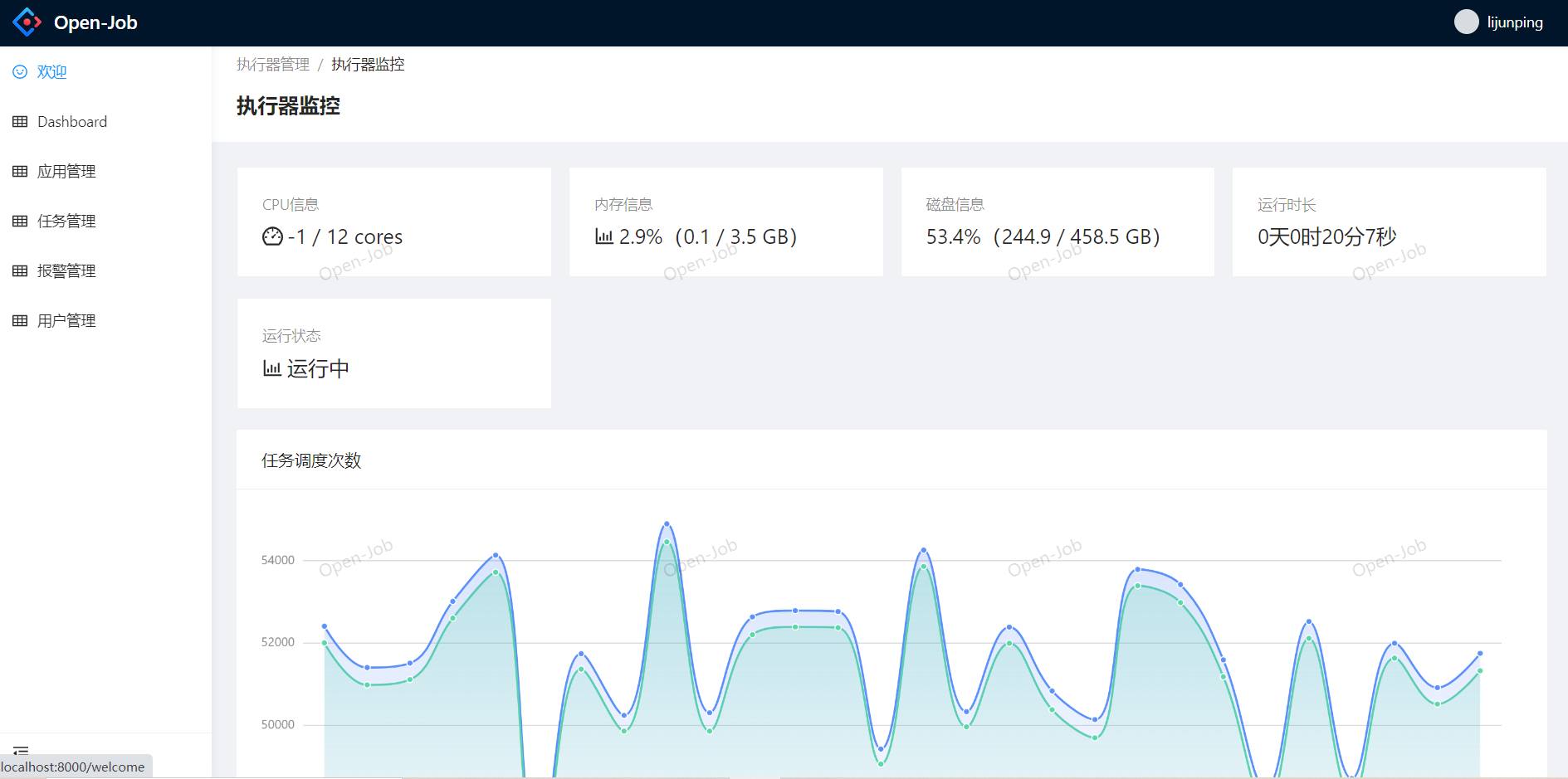
Task: Click the CPU信息 card label
Action: coord(291,205)
